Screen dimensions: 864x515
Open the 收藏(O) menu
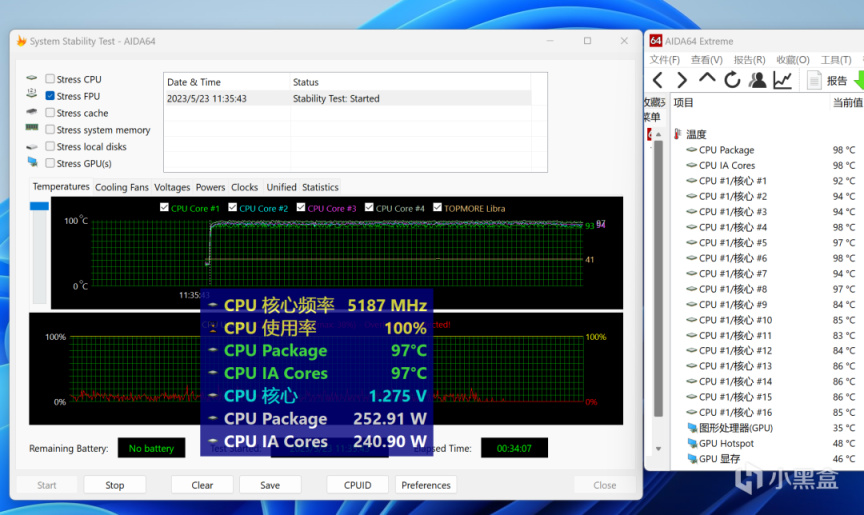793,59
